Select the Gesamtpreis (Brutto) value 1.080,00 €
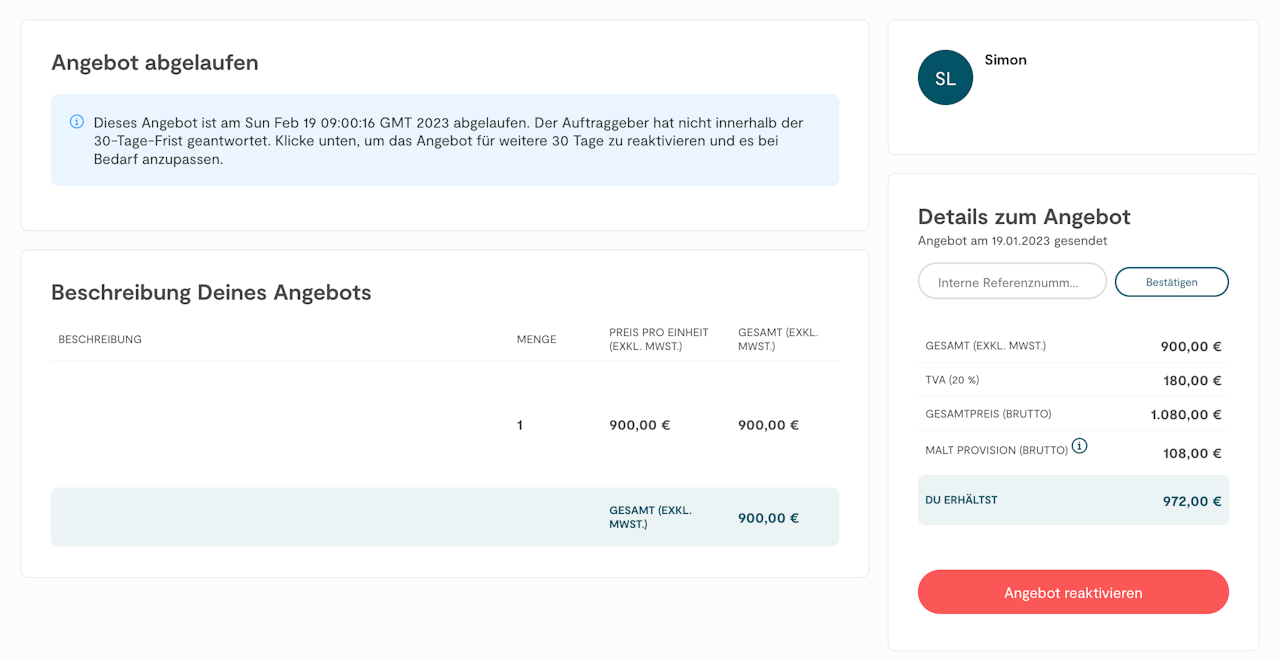This screenshot has width=1280, height=662. (x=1185, y=414)
